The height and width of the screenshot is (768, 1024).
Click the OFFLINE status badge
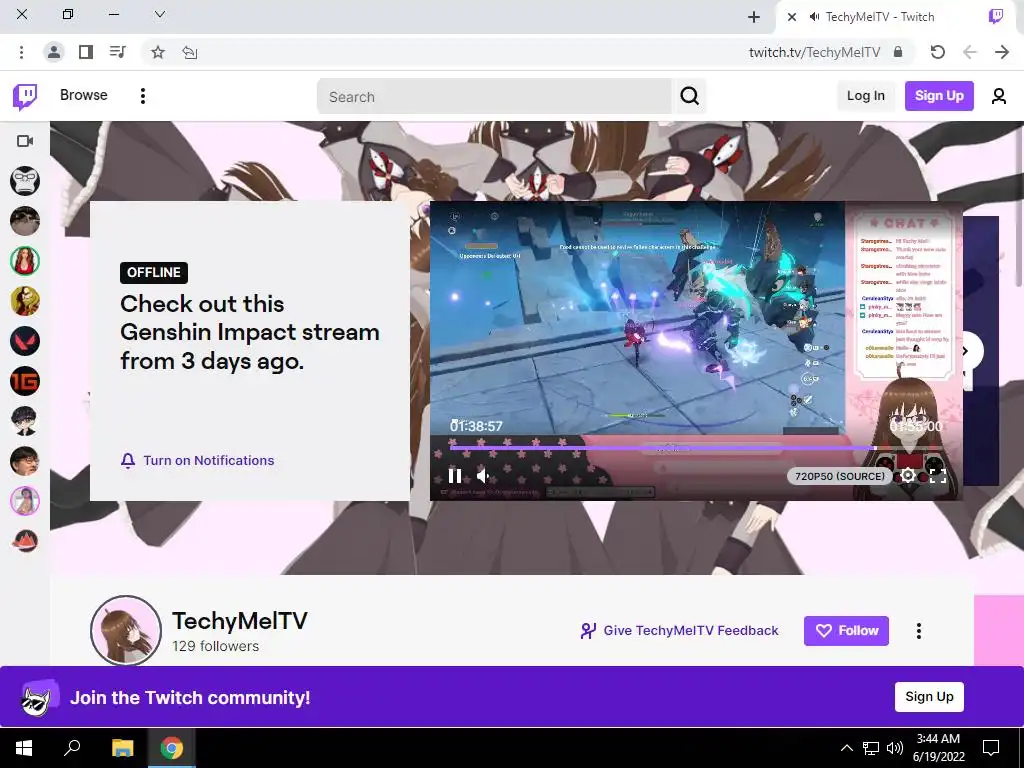pos(153,272)
